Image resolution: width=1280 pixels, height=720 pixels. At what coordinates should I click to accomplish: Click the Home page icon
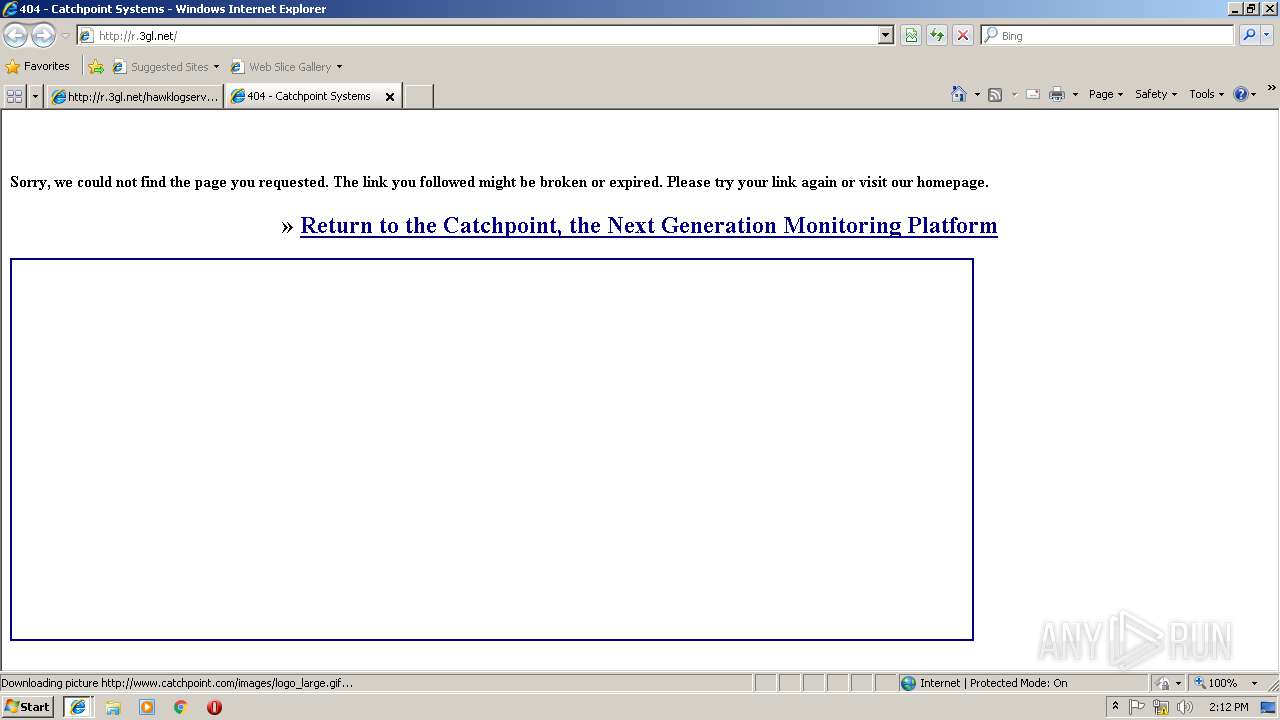tap(958, 94)
